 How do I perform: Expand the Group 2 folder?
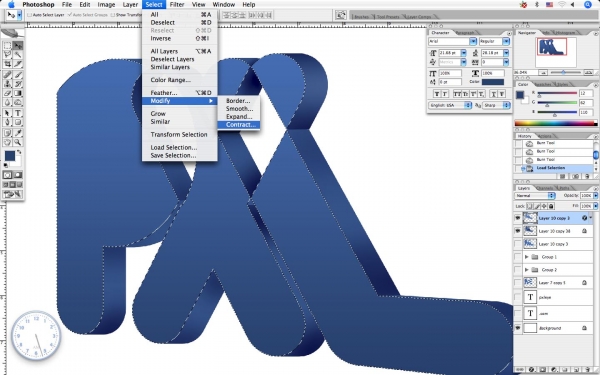pyautogui.click(x=527, y=270)
